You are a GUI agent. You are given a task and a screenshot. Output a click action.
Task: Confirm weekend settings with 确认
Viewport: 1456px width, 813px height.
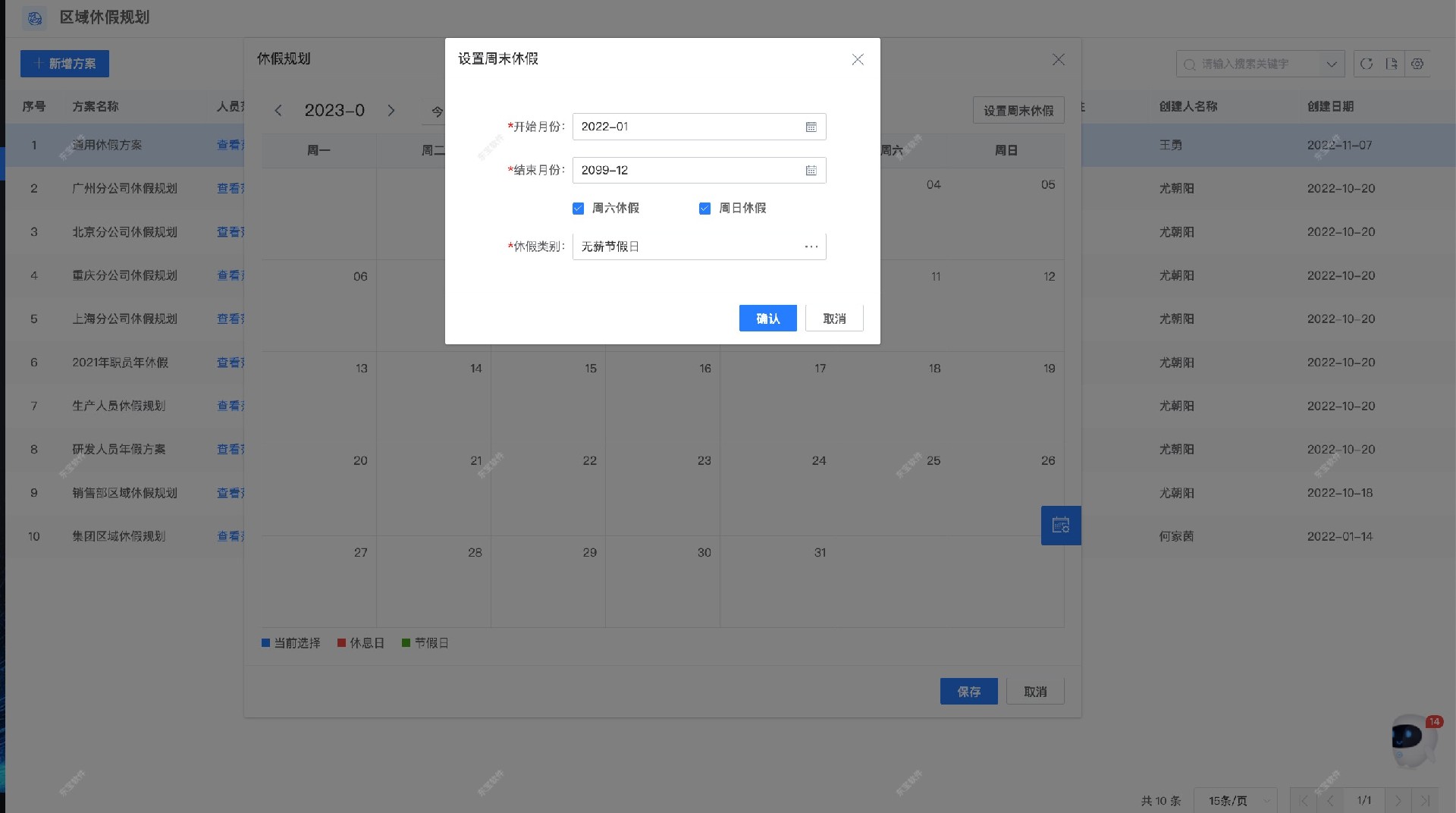tap(767, 318)
